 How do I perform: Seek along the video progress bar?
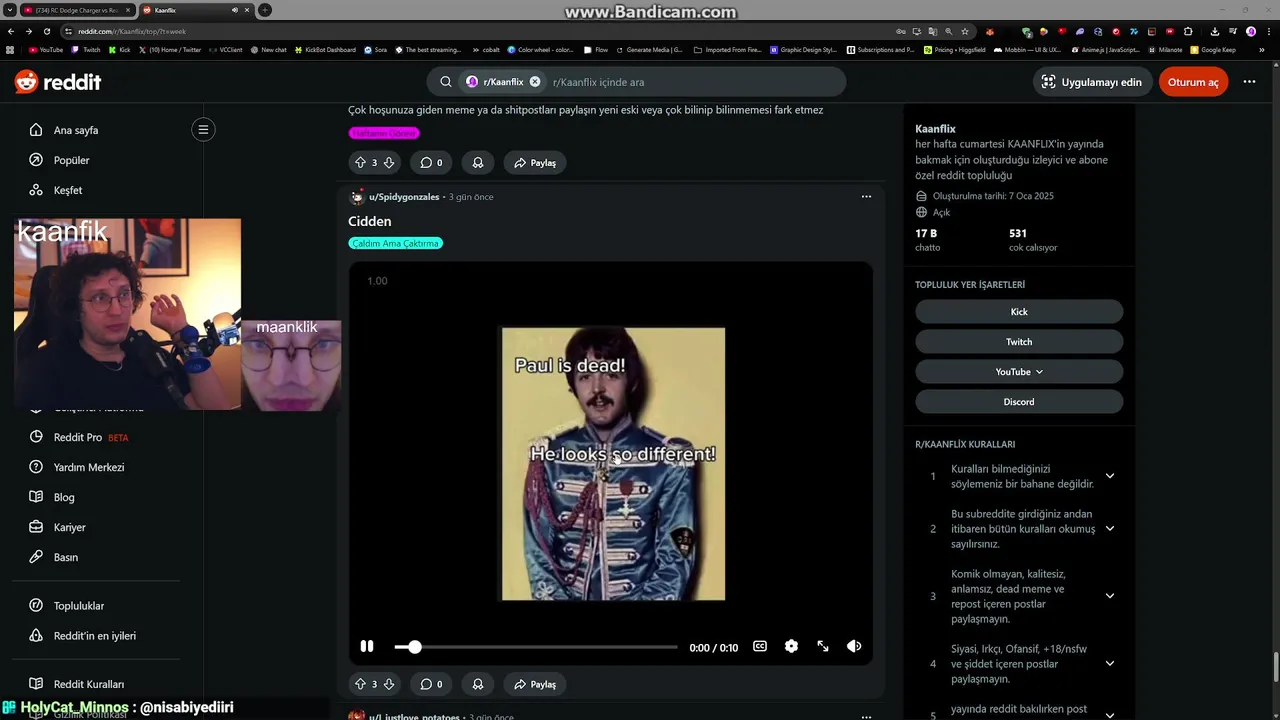coord(536,647)
